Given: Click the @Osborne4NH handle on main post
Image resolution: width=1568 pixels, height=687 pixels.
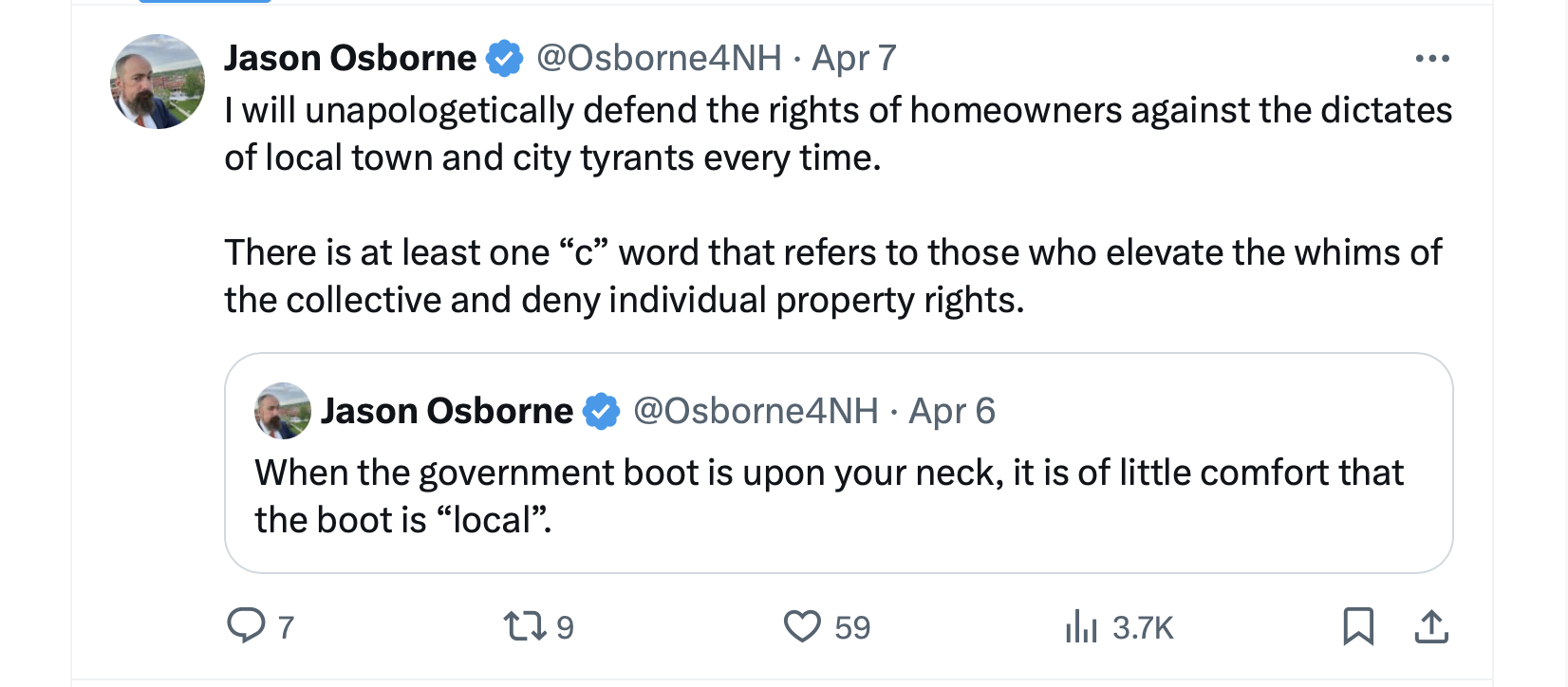Looking at the screenshot, I should [659, 59].
